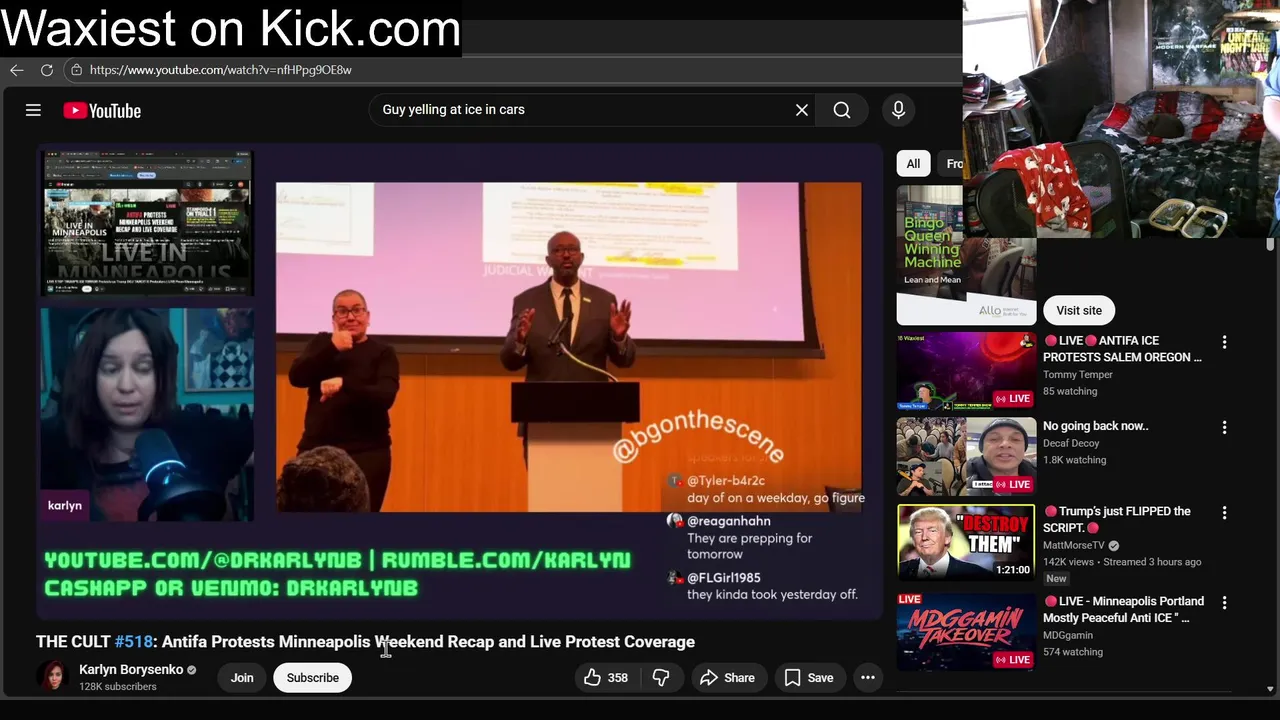The height and width of the screenshot is (720, 1280).
Task: Dislike the video with thumbs down
Action: pyautogui.click(x=661, y=678)
